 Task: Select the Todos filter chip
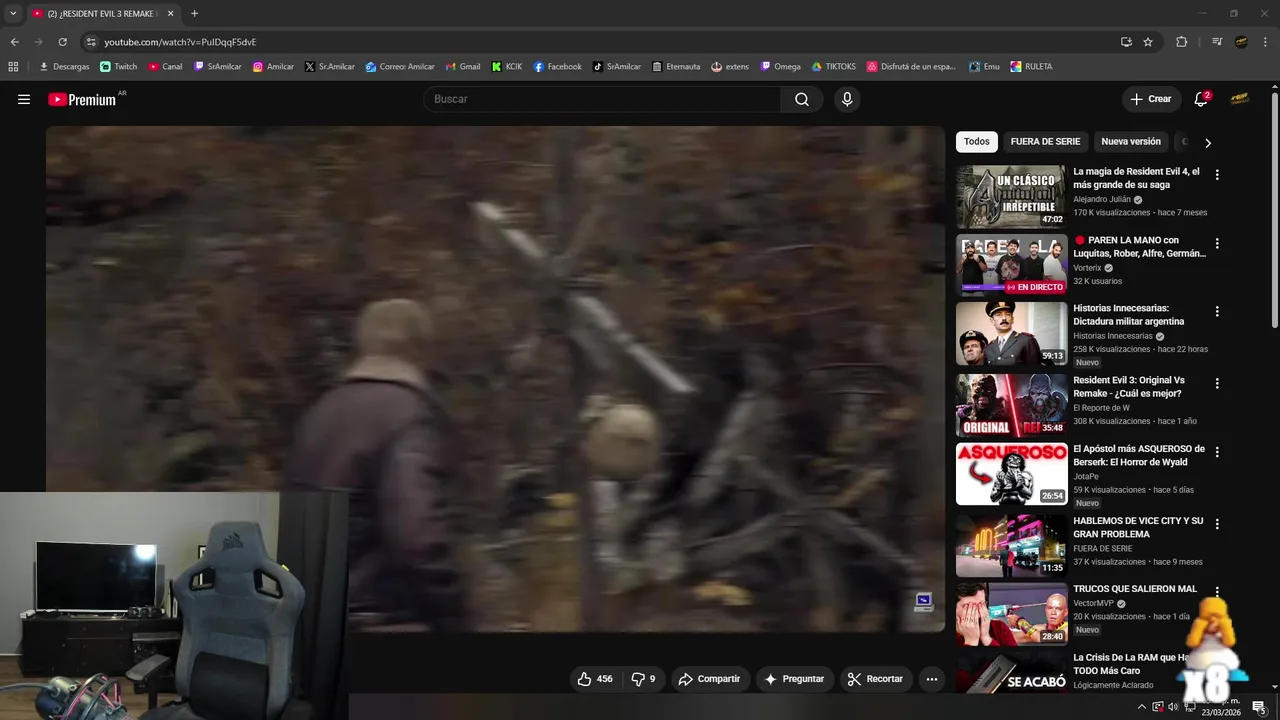coord(977,142)
